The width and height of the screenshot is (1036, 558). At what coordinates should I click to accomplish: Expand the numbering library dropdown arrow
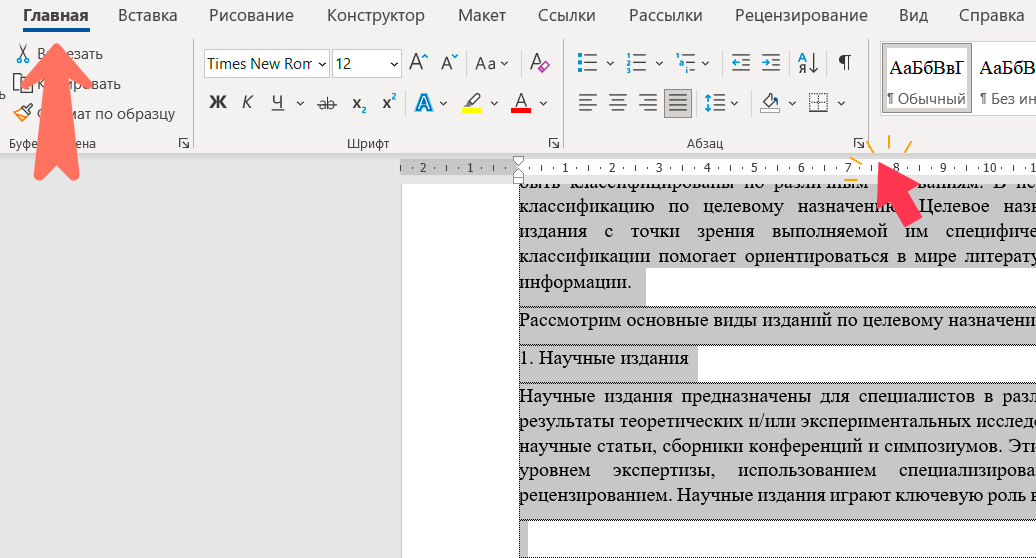pos(659,63)
